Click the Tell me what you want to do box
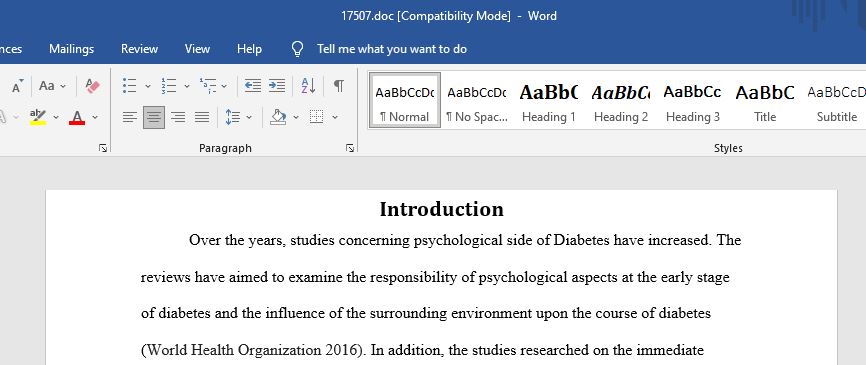 point(392,49)
